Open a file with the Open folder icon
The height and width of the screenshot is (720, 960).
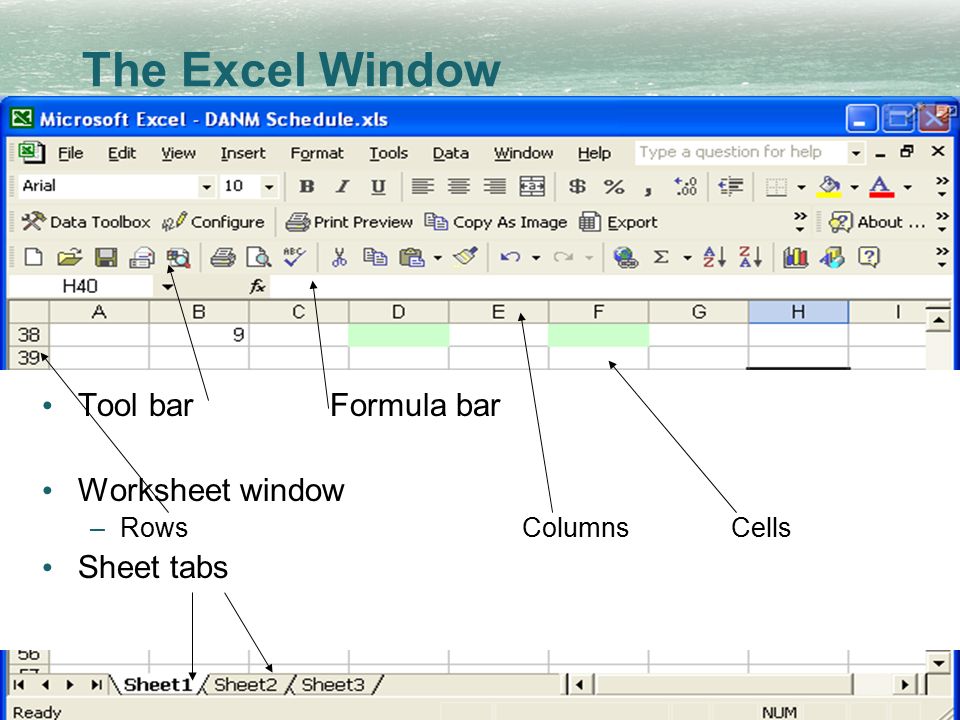click(x=69, y=257)
